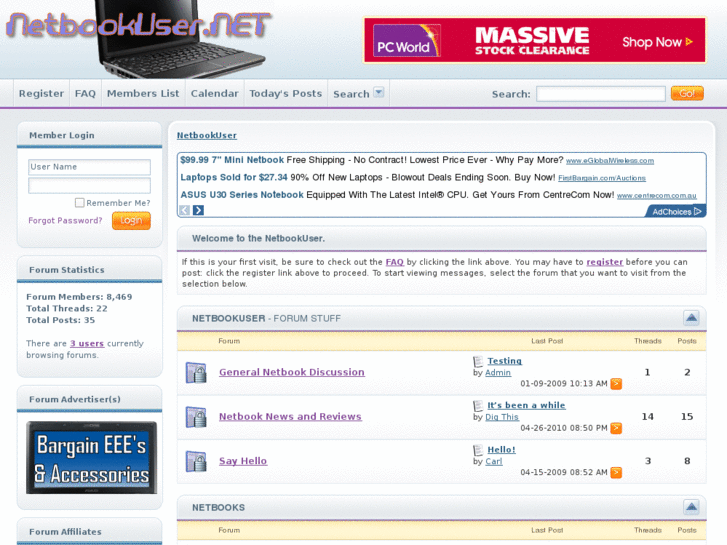Click next ad arrow in ad box
Image resolution: width=727 pixels, height=545 pixels.
pyautogui.click(x=198, y=210)
